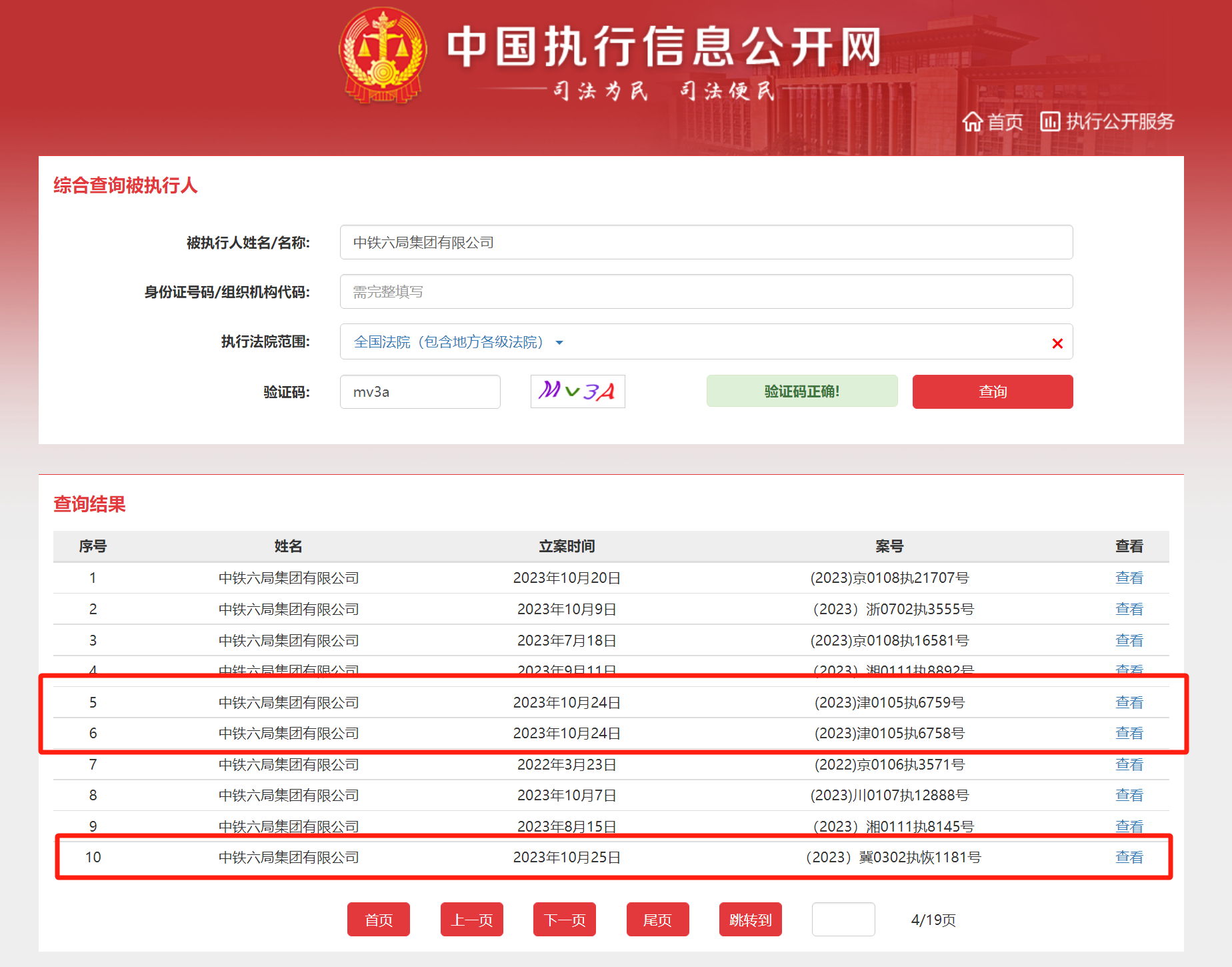This screenshot has width=1232, height=967.
Task: Click the pagination 首页 button
Action: [x=379, y=920]
